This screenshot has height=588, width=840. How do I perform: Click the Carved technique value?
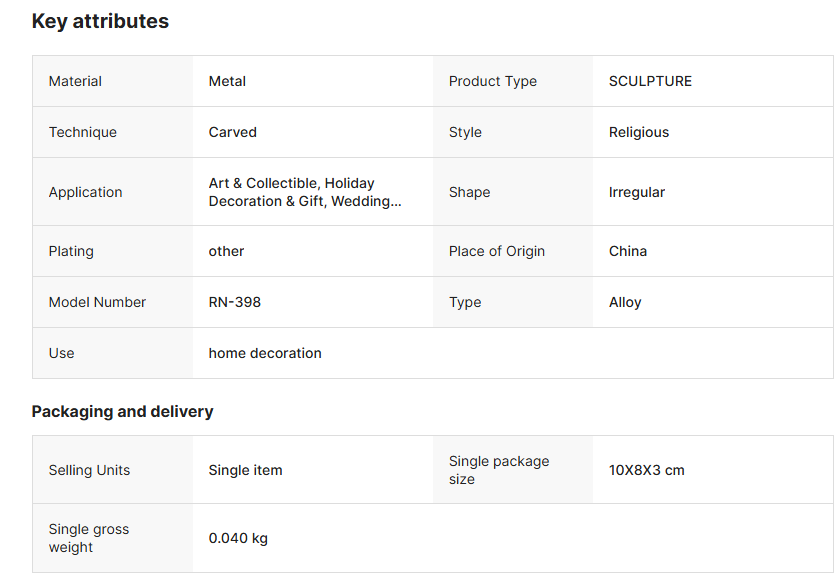point(232,132)
